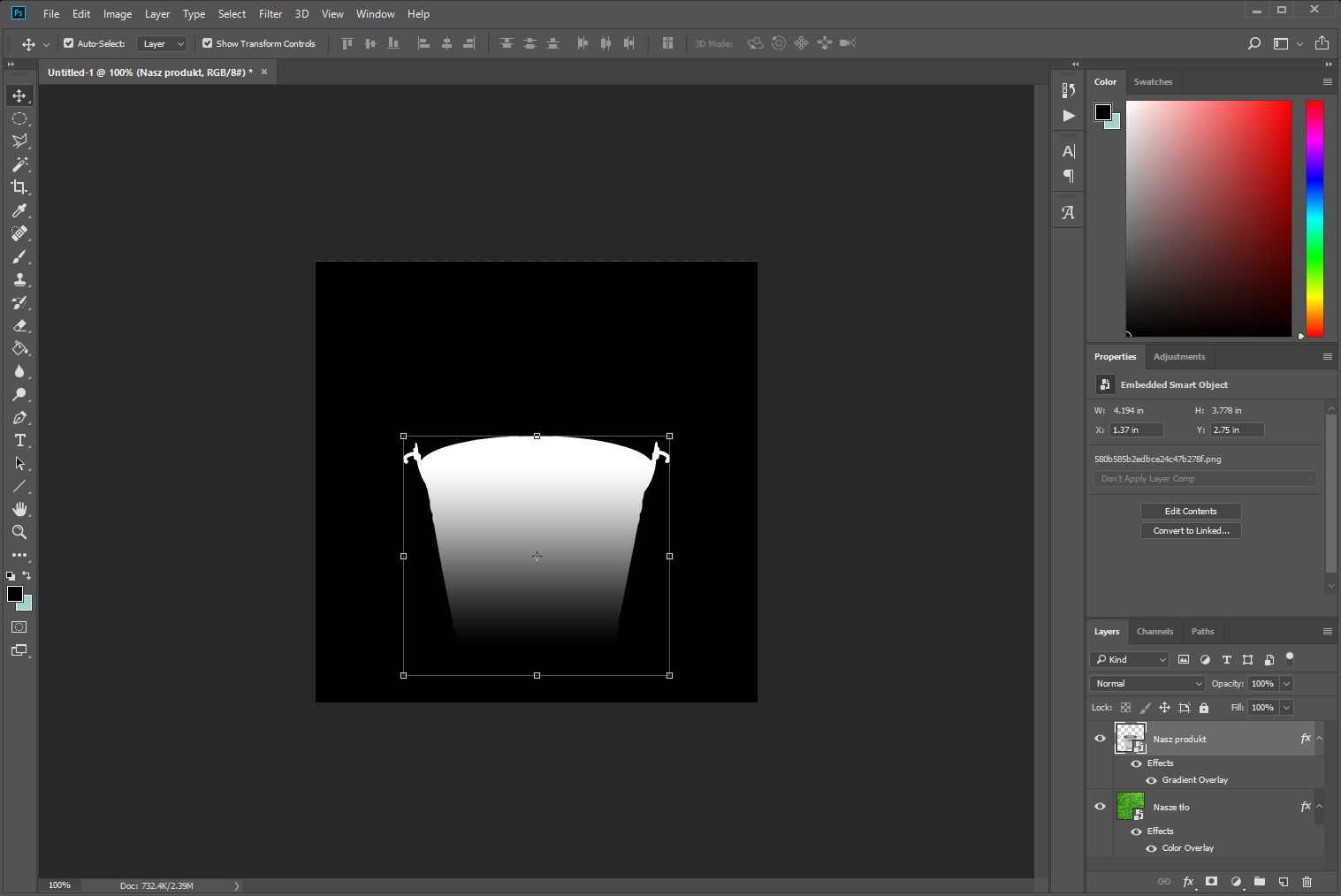Image resolution: width=1341 pixels, height=896 pixels.
Task: Activate the Horizontal Type tool
Action: coord(19,440)
